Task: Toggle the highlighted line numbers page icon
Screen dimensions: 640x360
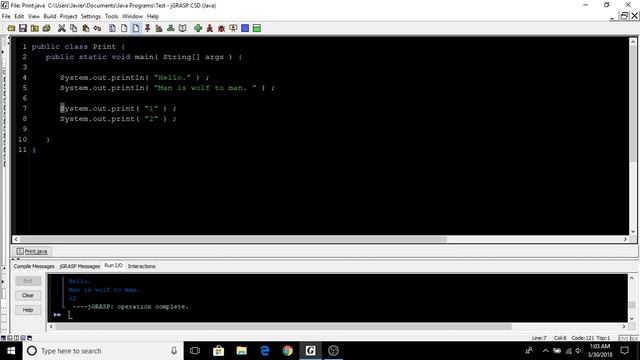Action: 136,28
